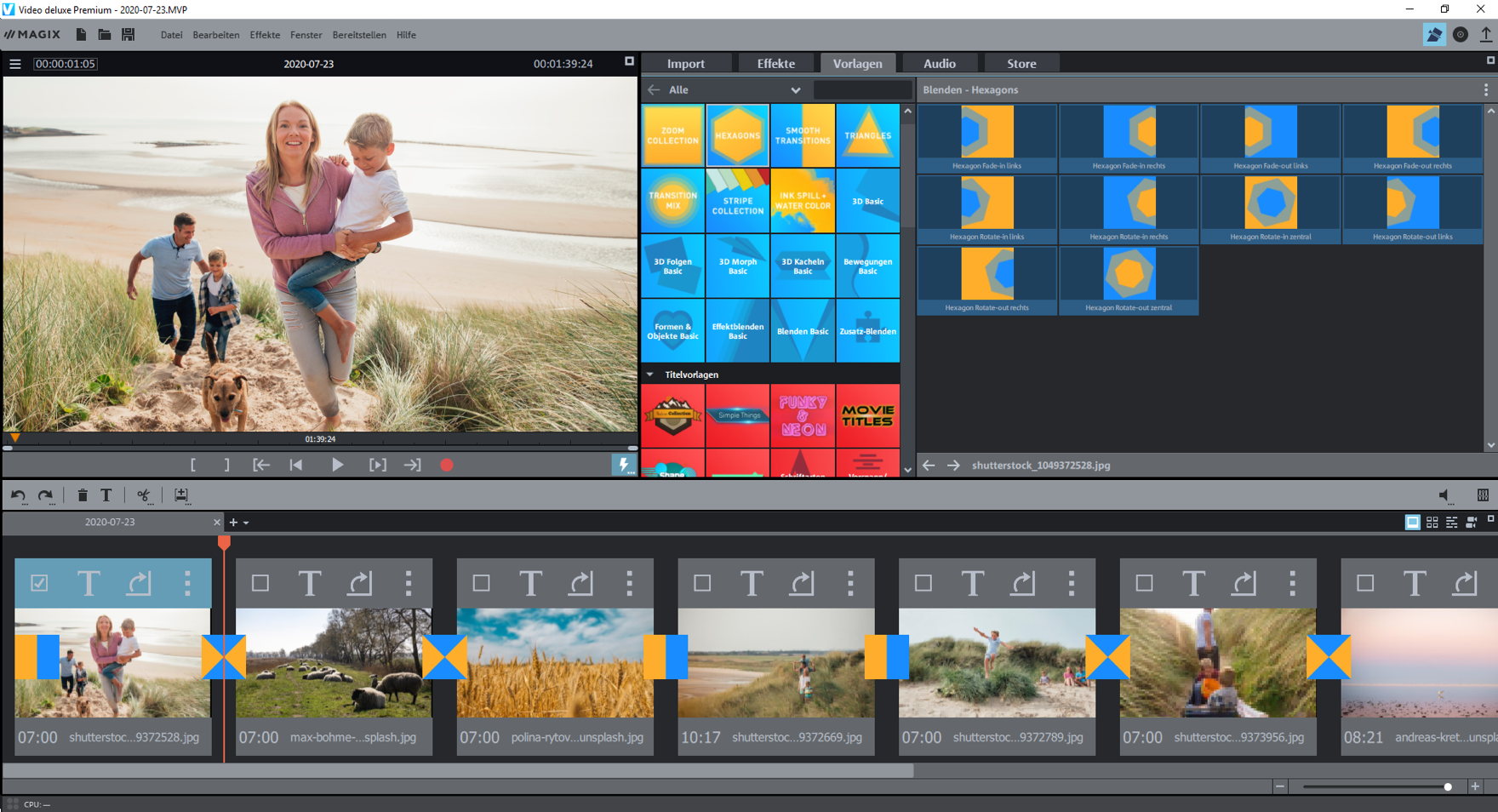Open the title editor T in the toolbar
Viewport: 1498px width, 812px height.
click(106, 495)
